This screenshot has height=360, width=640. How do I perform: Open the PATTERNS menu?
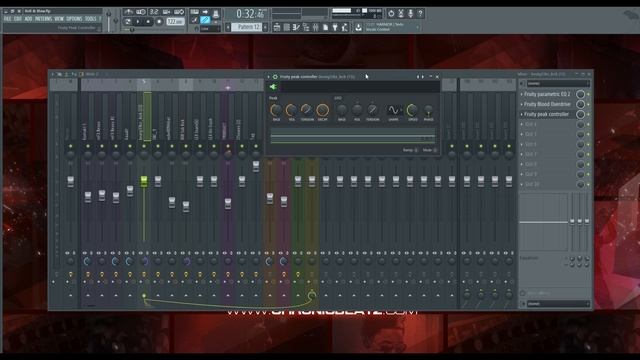pos(43,19)
